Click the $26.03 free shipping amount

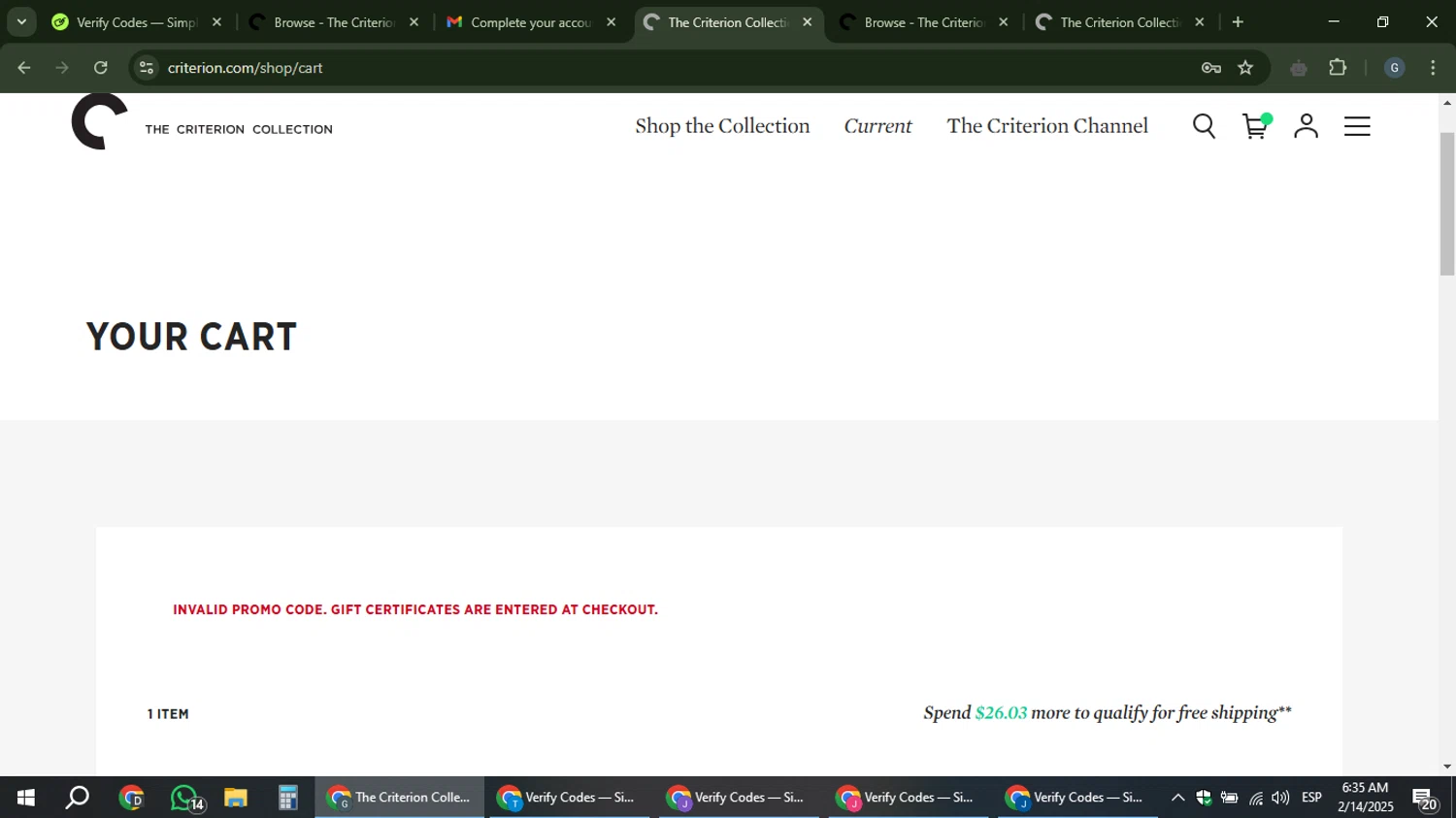point(1001,713)
